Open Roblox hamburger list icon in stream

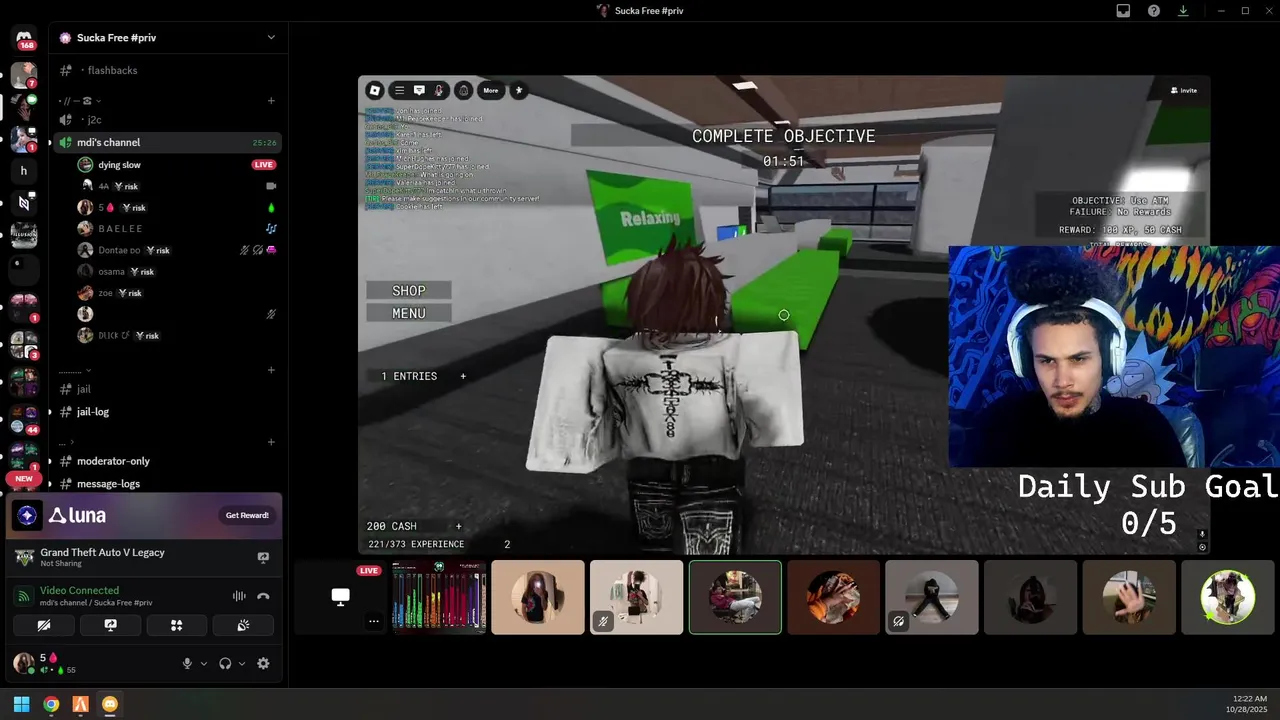click(x=399, y=90)
